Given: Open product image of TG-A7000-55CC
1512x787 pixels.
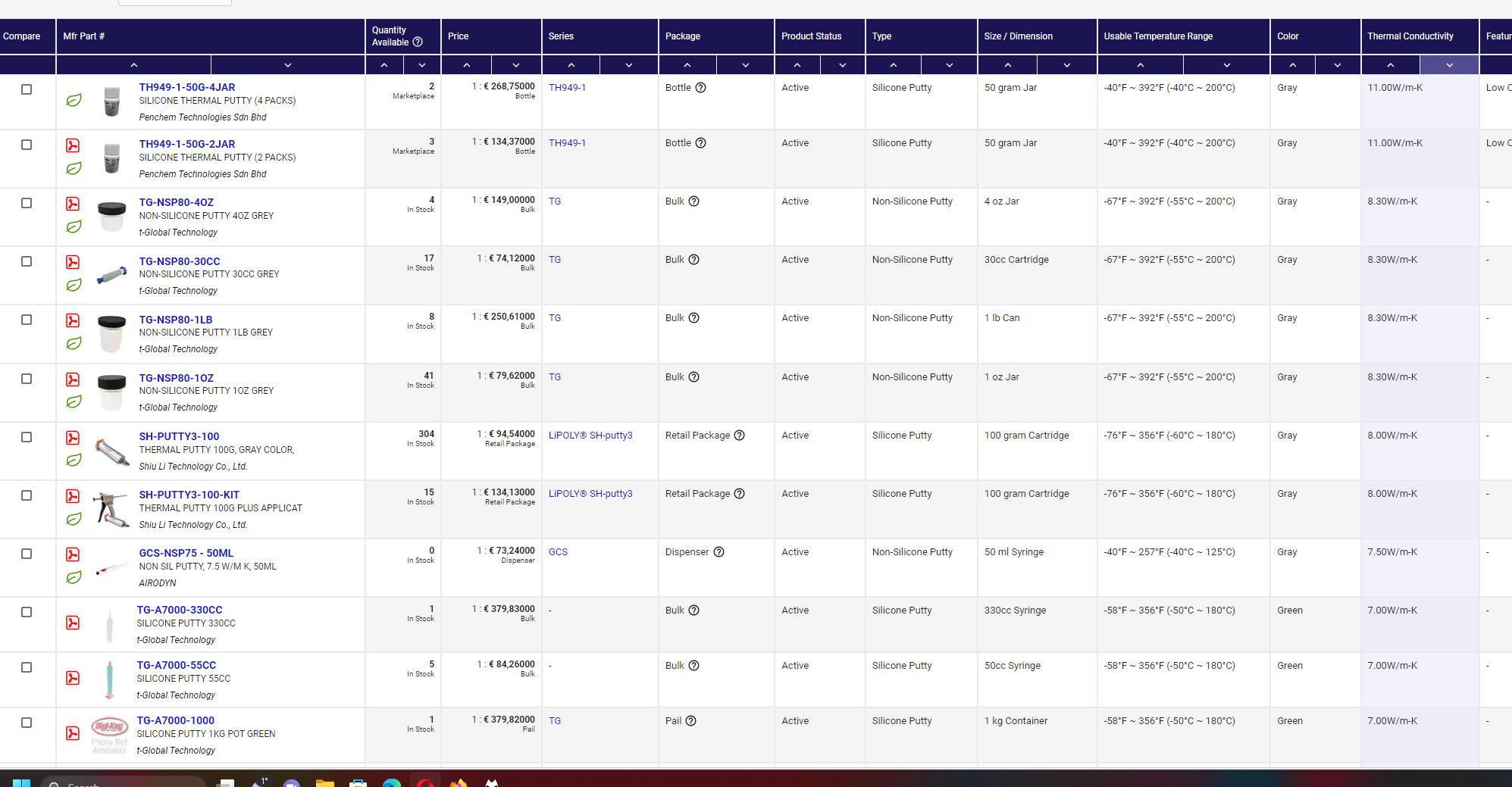Looking at the screenshot, I should [109, 679].
